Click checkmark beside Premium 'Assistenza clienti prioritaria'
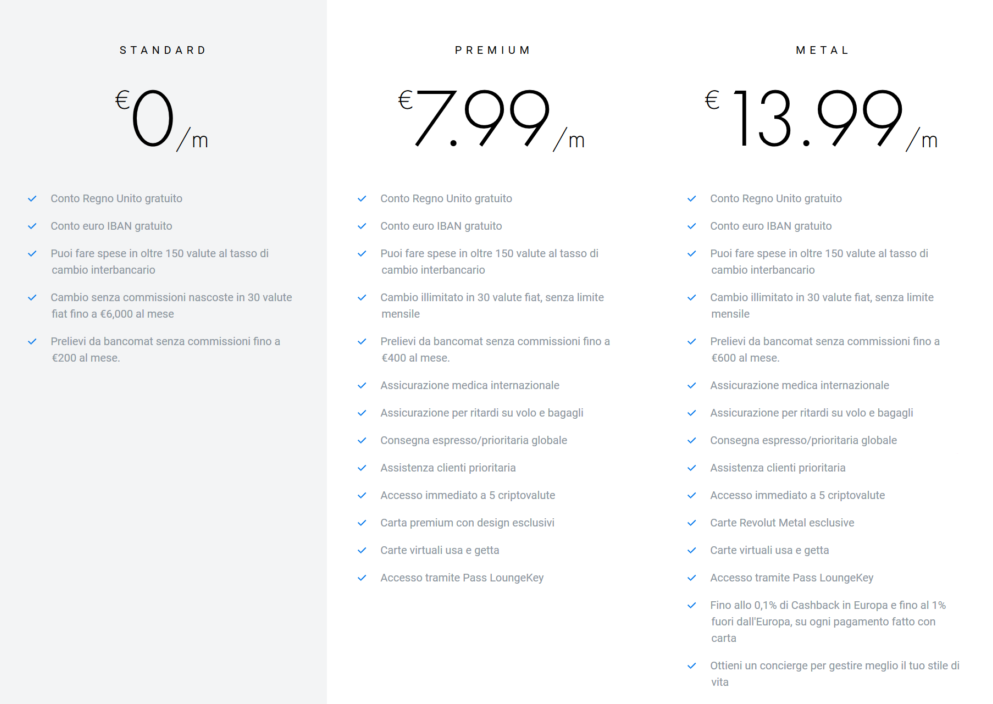Image resolution: width=993 pixels, height=704 pixels. pos(362,468)
